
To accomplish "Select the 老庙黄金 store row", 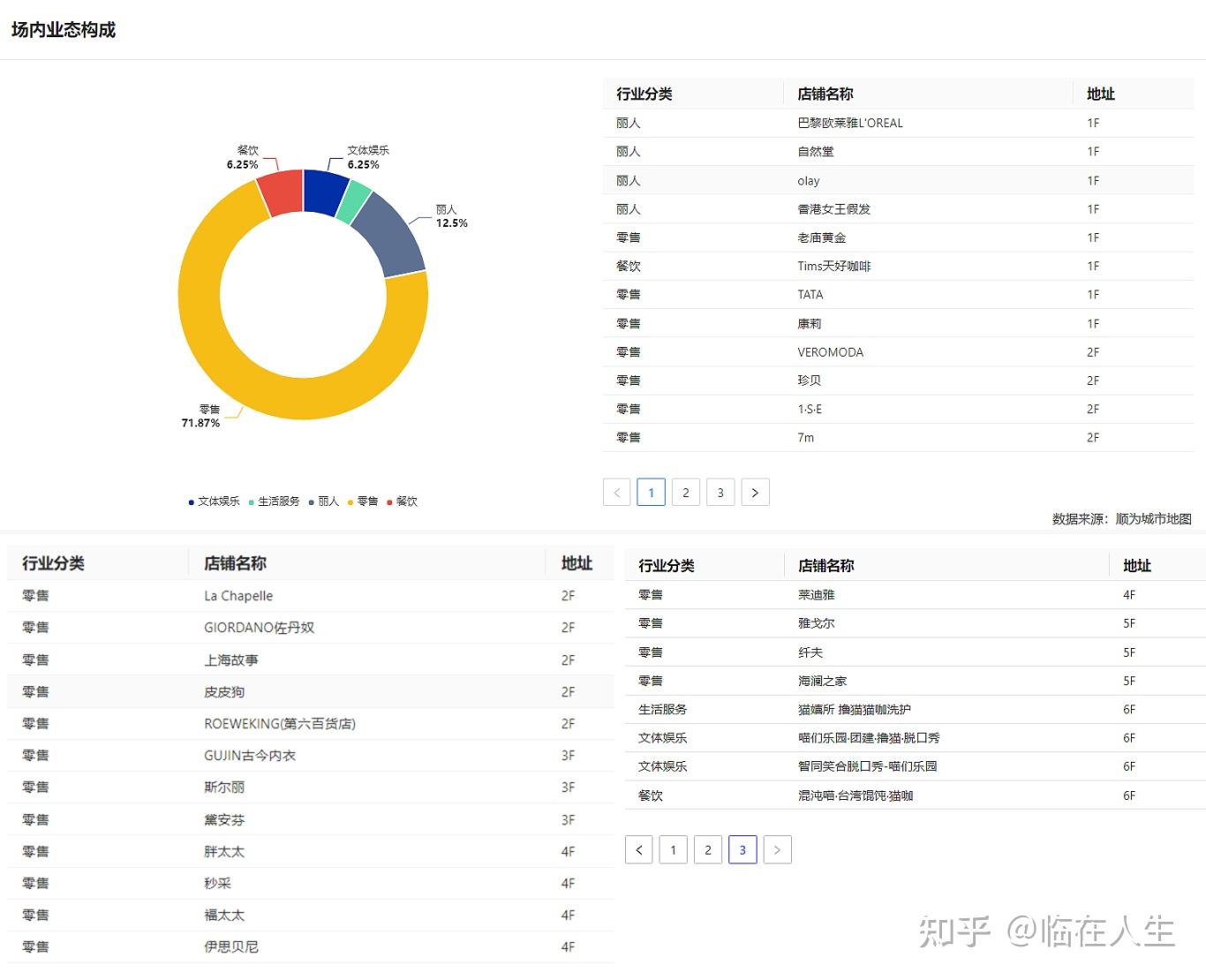I will [x=898, y=237].
